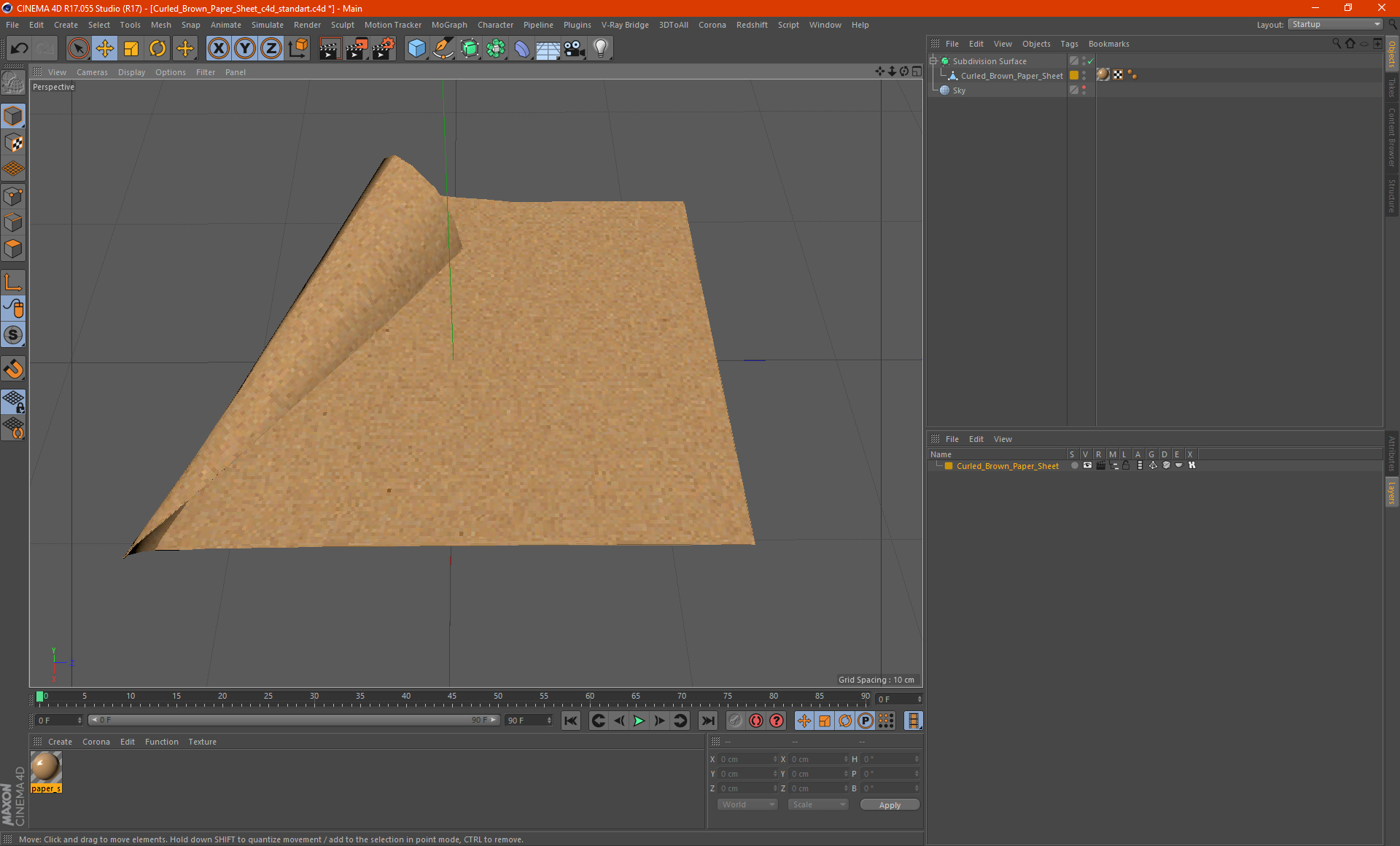Collapse the Subdivision Surface tree node
The height and width of the screenshot is (846, 1400).
pos(933,61)
